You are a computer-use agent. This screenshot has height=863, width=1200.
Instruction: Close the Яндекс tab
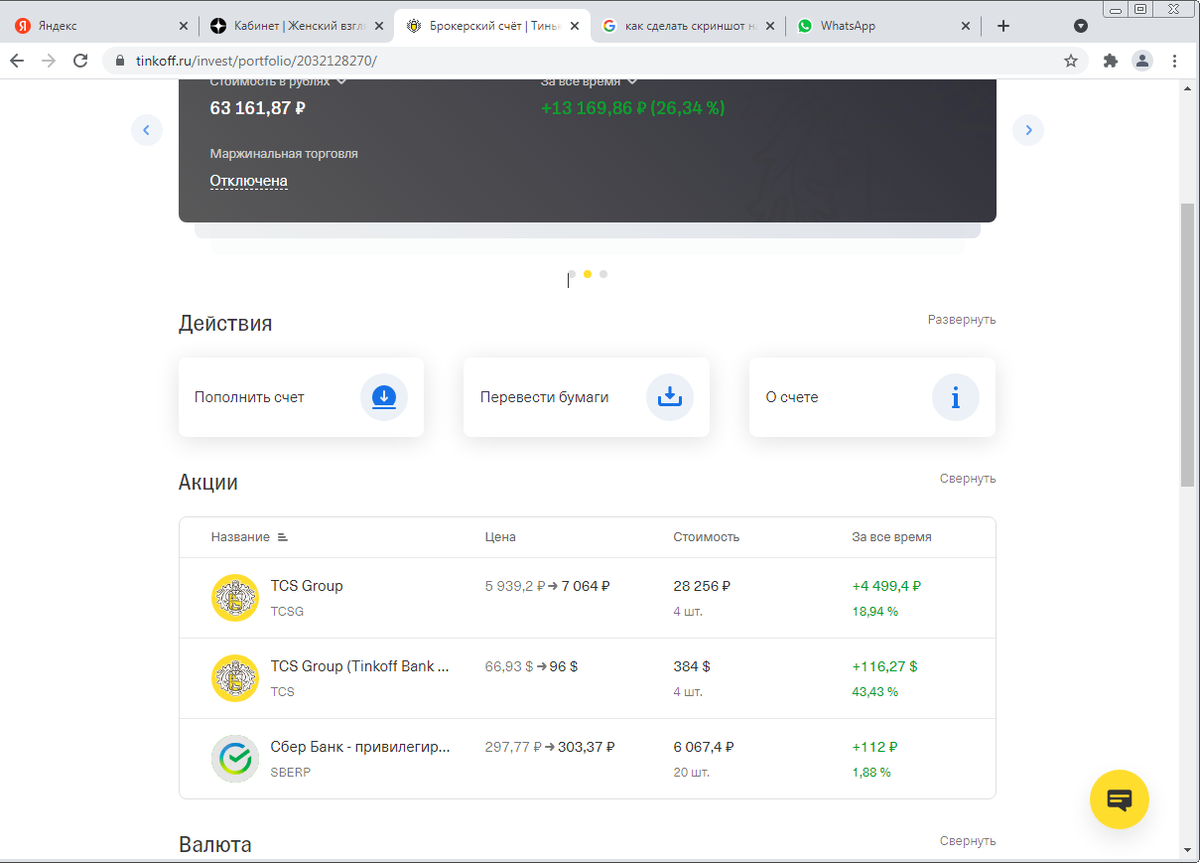point(183,26)
